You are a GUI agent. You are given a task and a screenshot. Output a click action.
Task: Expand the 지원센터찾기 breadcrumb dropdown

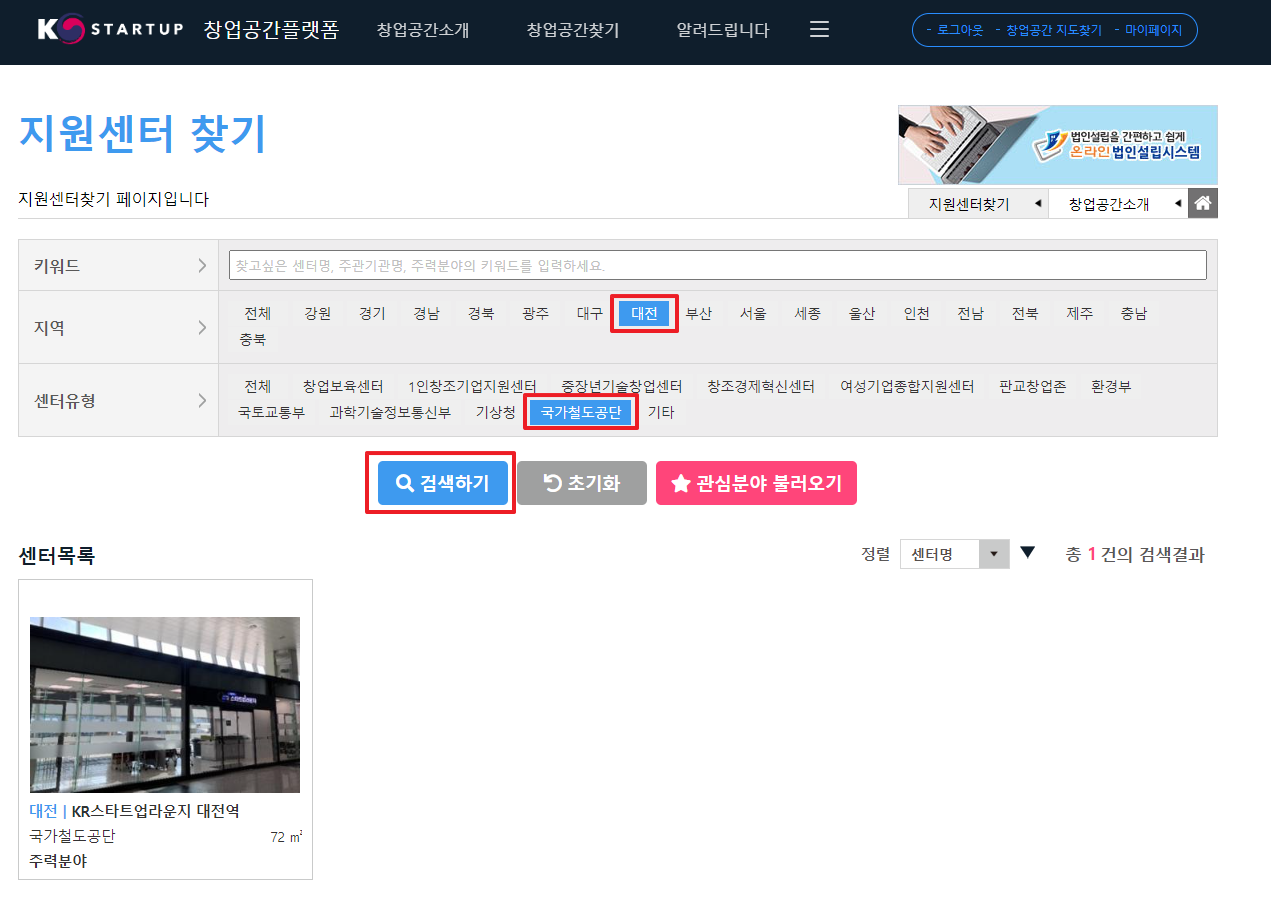(x=978, y=204)
